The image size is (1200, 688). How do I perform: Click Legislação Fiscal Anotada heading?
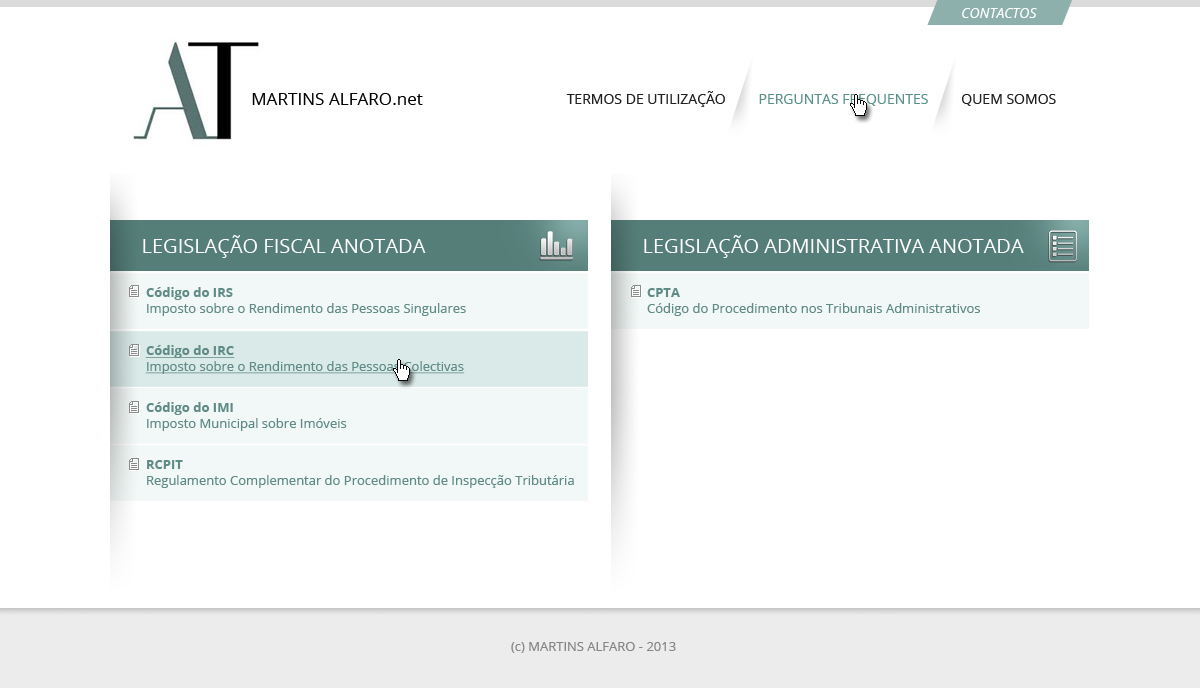tap(284, 246)
